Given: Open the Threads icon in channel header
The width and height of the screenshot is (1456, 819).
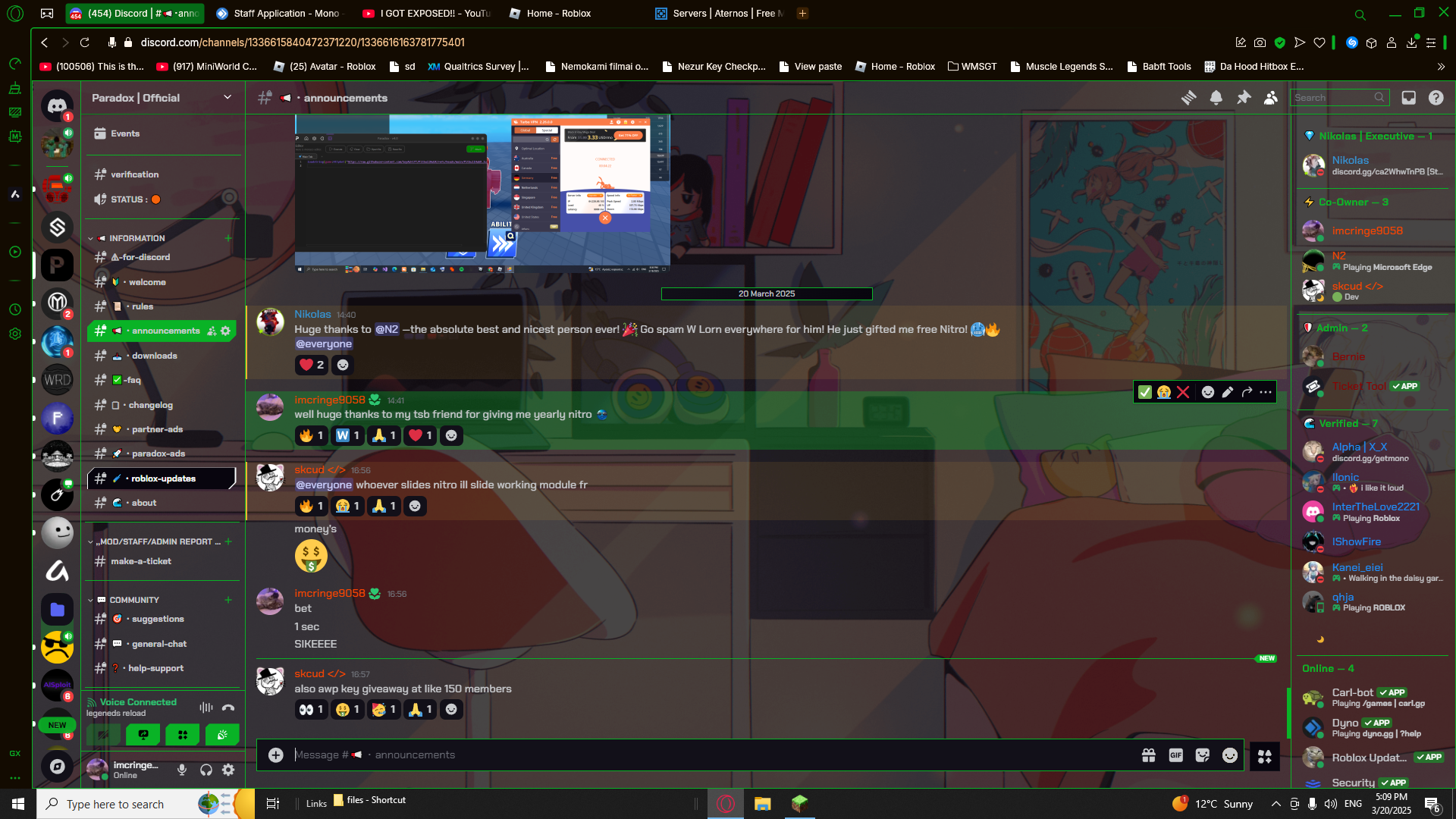Looking at the screenshot, I should click(x=1188, y=98).
